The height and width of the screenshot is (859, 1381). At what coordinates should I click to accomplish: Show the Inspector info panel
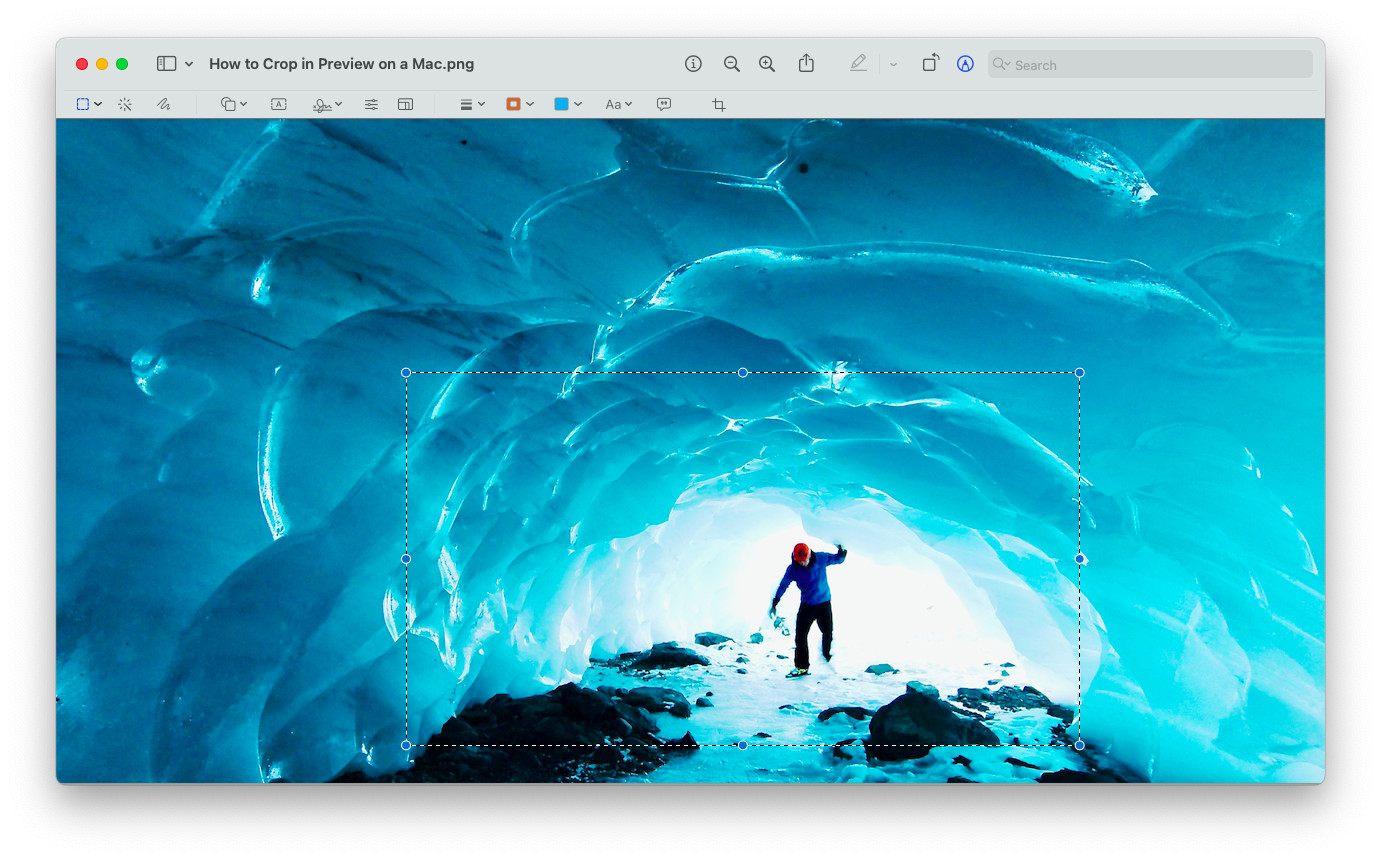point(693,64)
